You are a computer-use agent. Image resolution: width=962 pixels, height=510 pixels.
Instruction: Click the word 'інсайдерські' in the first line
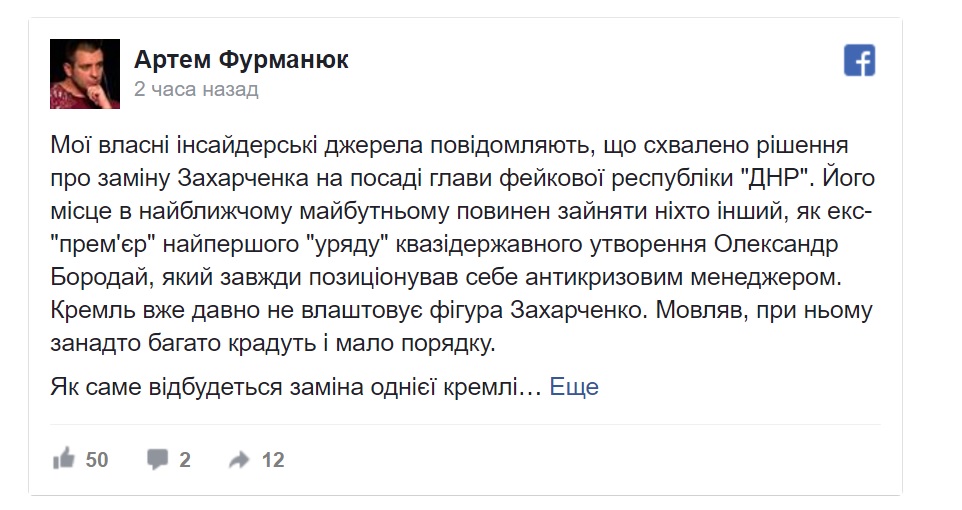247,145
